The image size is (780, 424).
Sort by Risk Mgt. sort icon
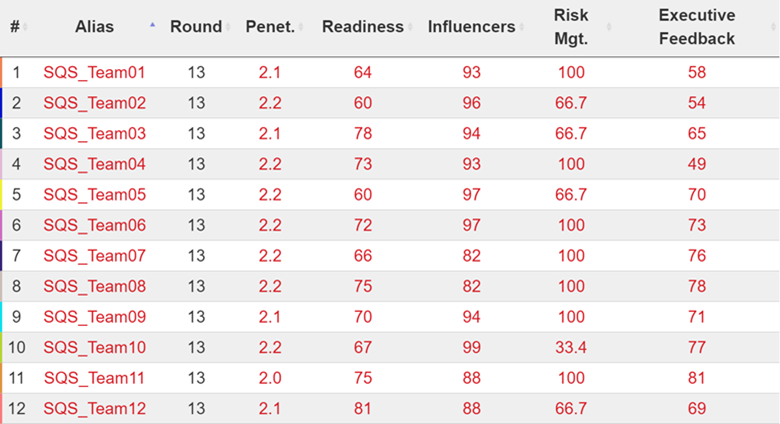pyautogui.click(x=609, y=27)
